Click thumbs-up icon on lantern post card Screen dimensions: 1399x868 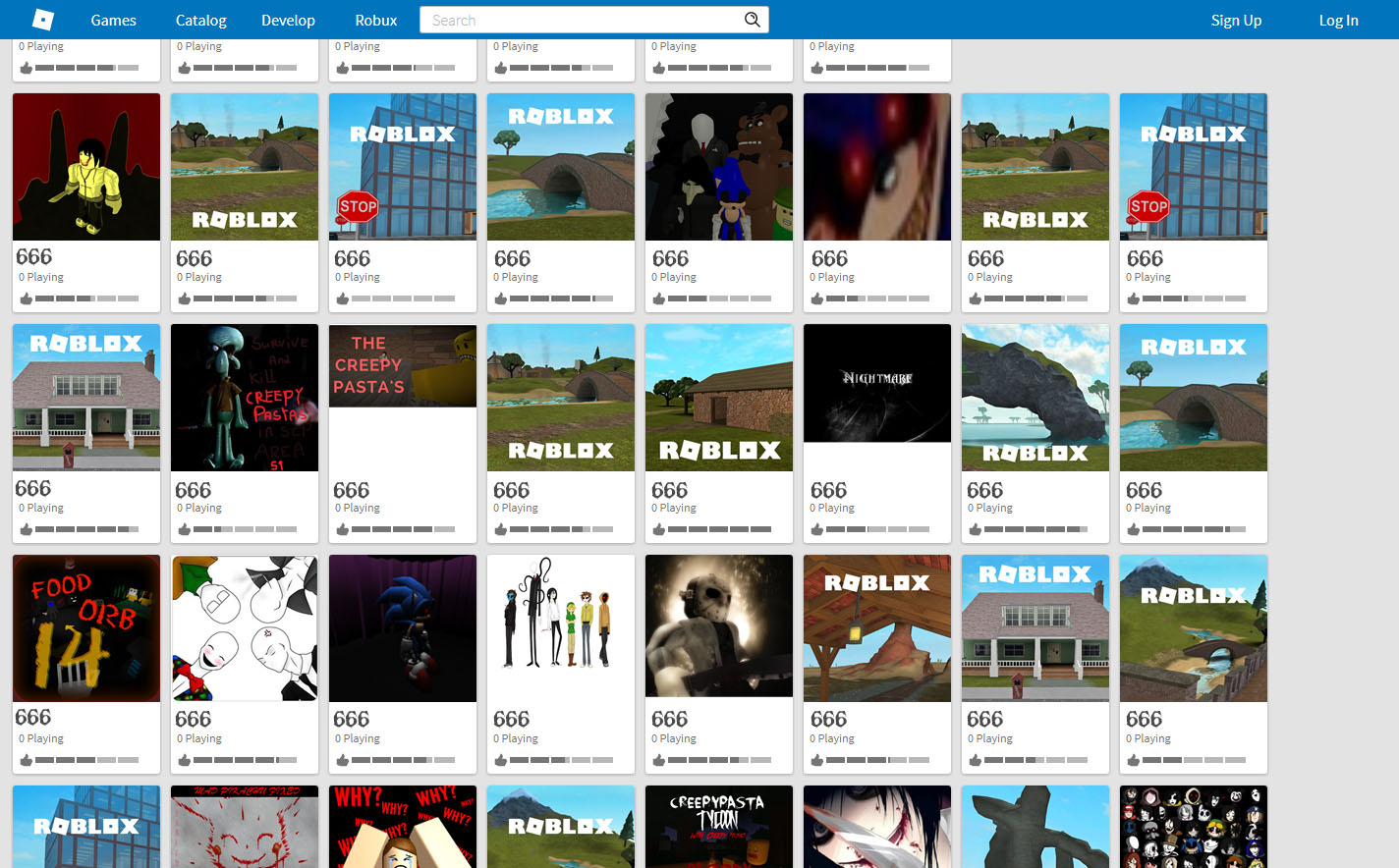click(x=816, y=760)
